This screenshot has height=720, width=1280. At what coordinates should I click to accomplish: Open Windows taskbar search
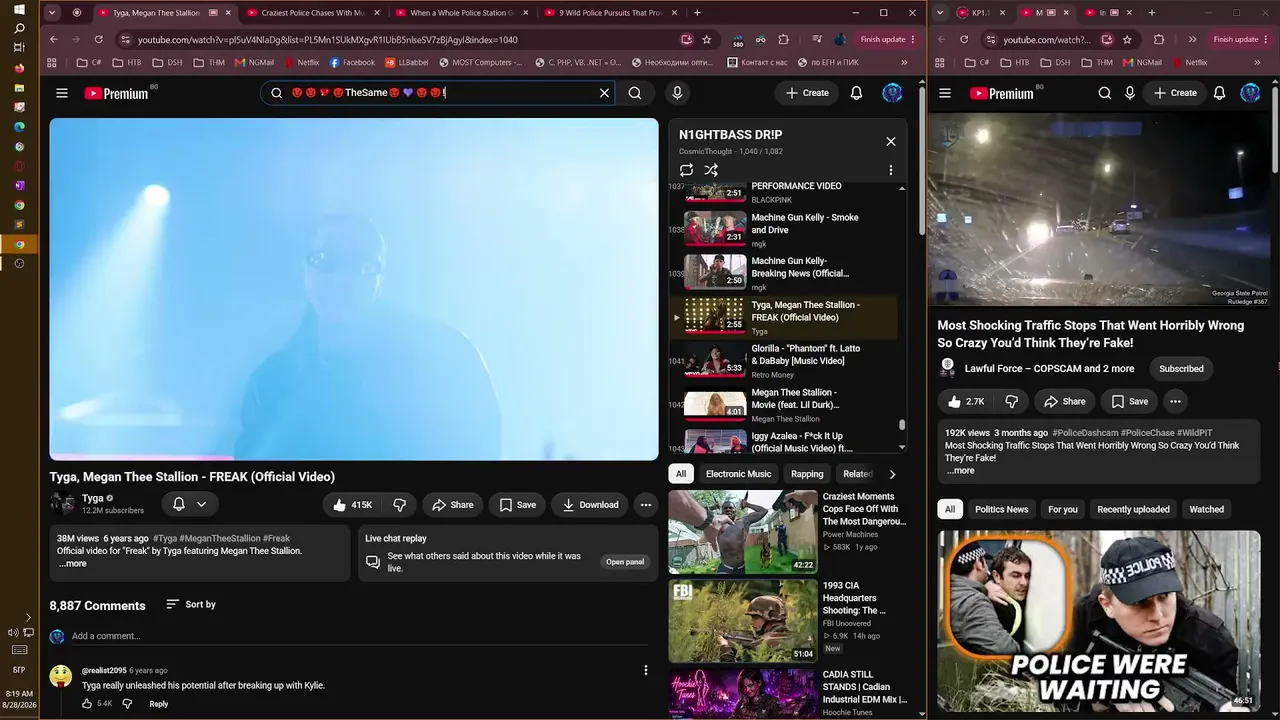(x=19, y=29)
